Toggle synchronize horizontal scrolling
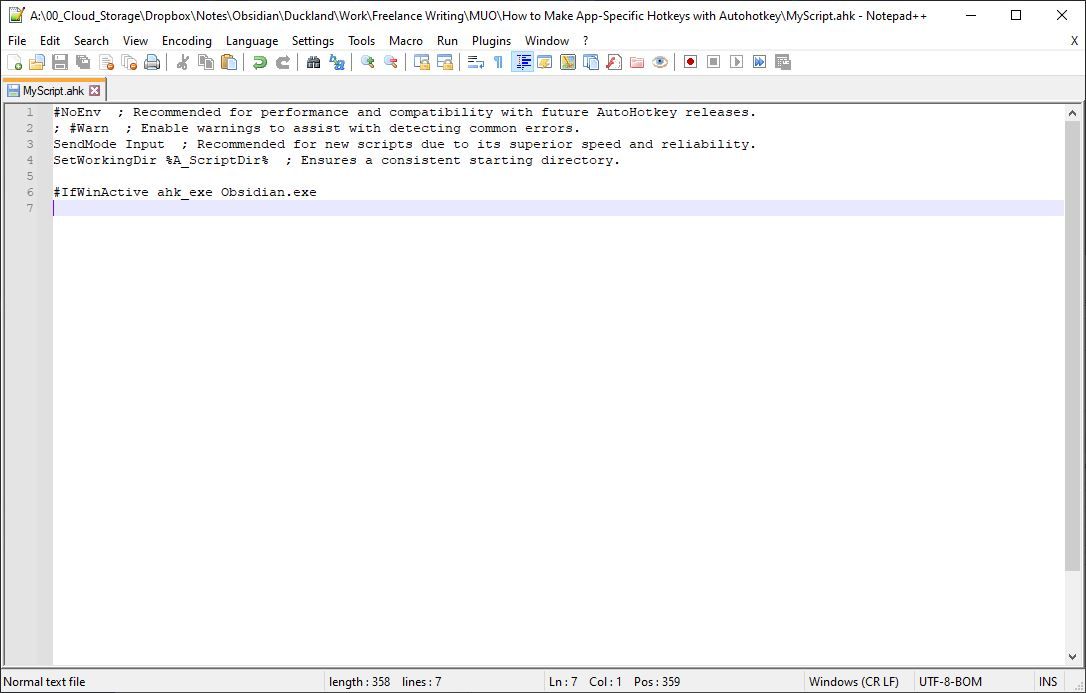 445,62
